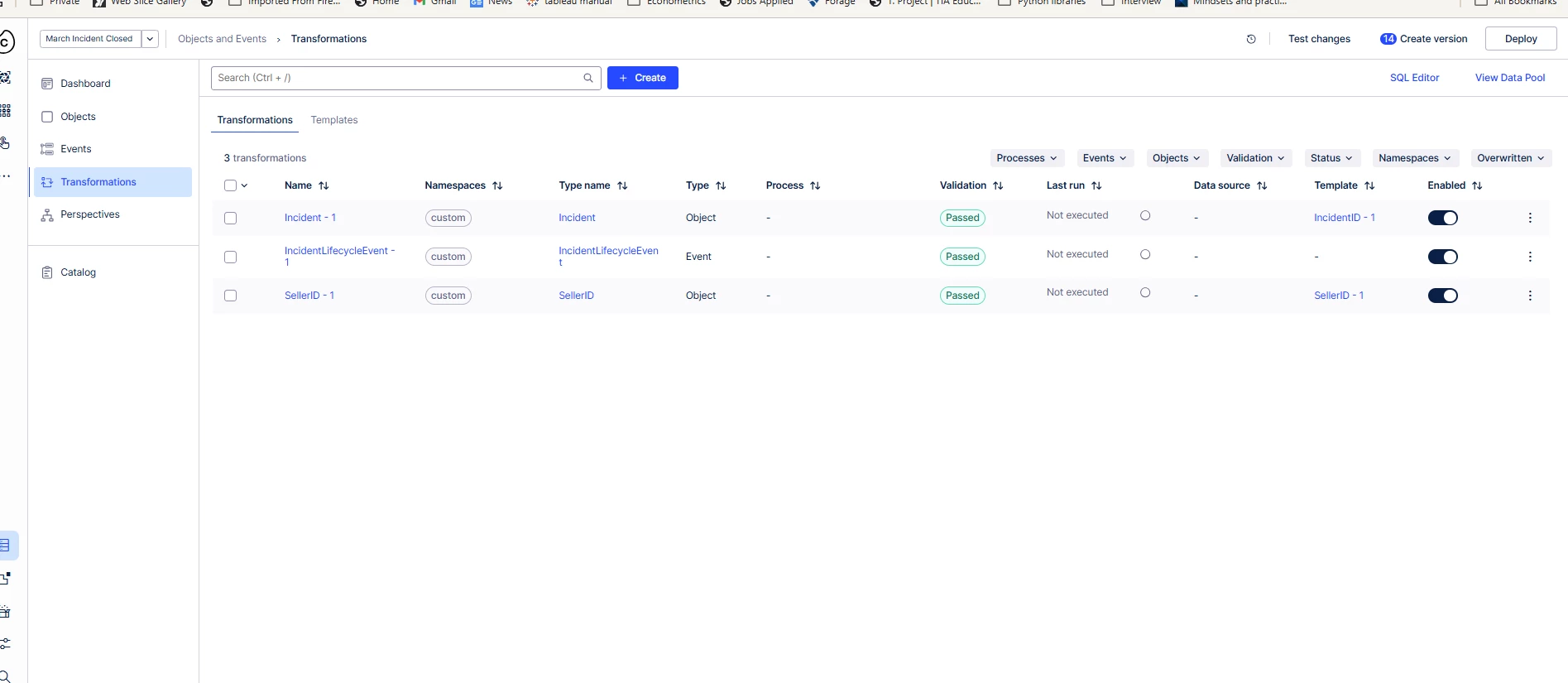Check the IncidentLifecycleEvent - 1 row checkbox
This screenshot has width=1568, height=683.
pos(230,257)
